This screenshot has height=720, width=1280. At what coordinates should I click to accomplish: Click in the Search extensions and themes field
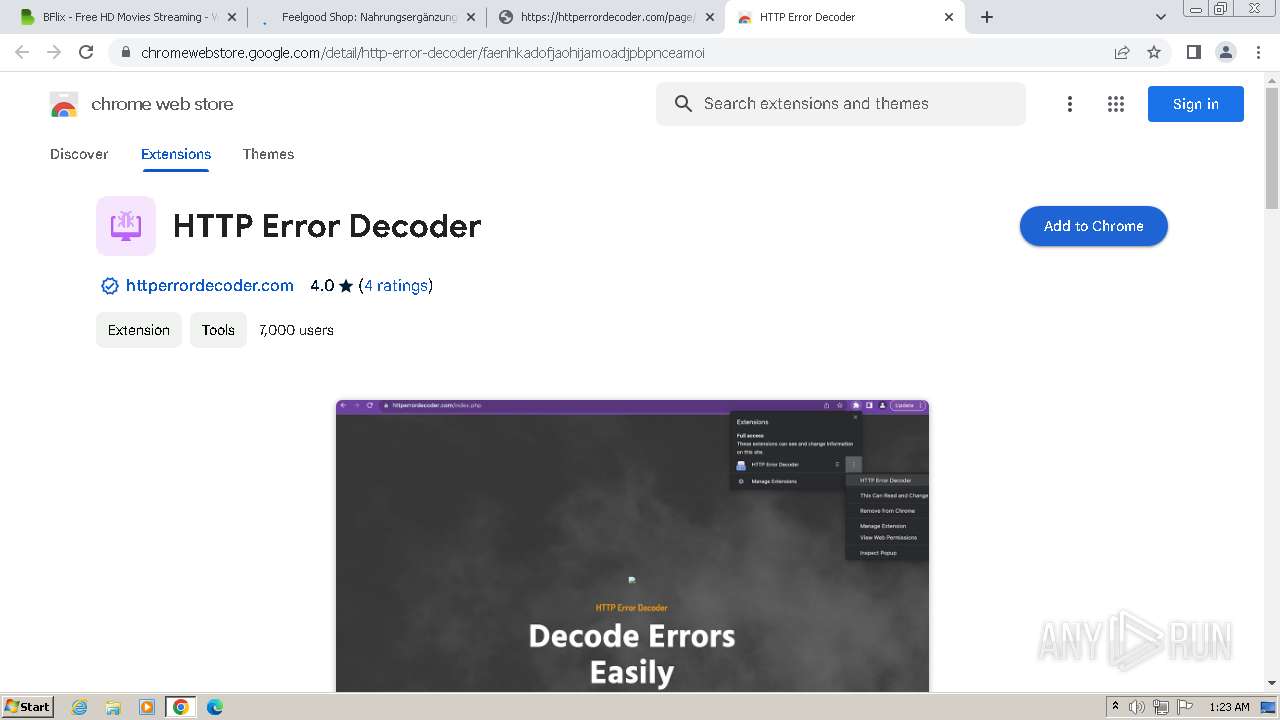point(840,104)
